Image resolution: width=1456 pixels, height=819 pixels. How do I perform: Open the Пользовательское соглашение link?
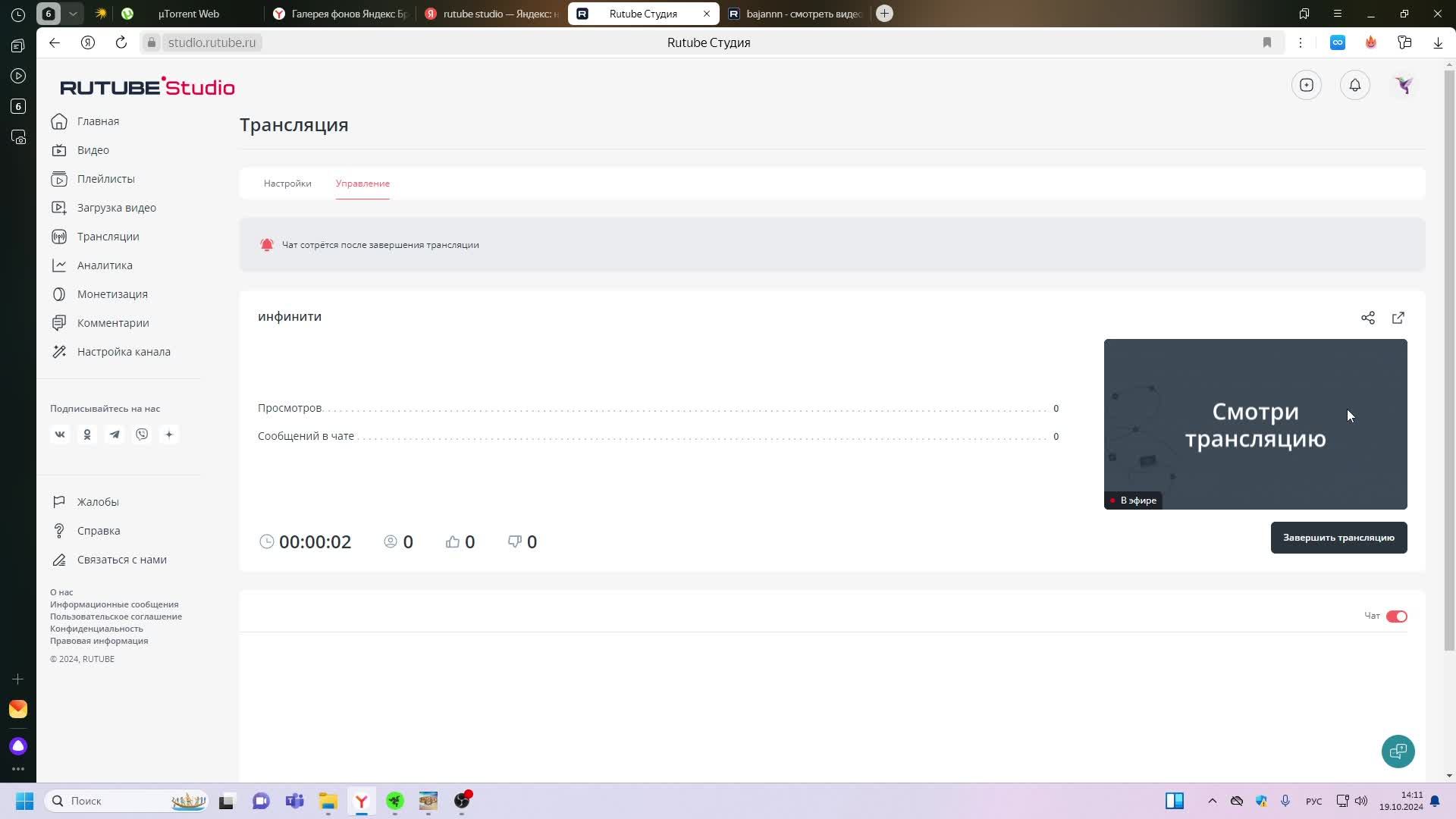click(x=116, y=617)
